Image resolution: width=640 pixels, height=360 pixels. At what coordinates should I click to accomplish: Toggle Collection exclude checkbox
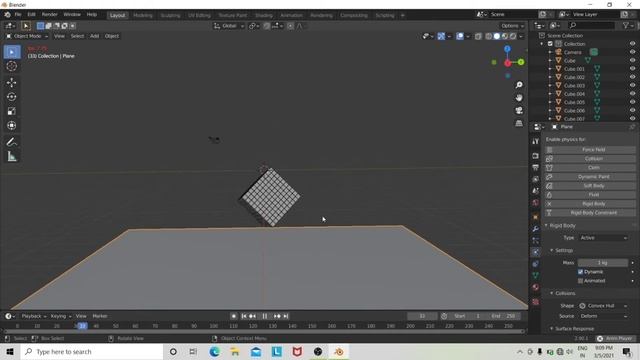pyautogui.click(x=550, y=44)
